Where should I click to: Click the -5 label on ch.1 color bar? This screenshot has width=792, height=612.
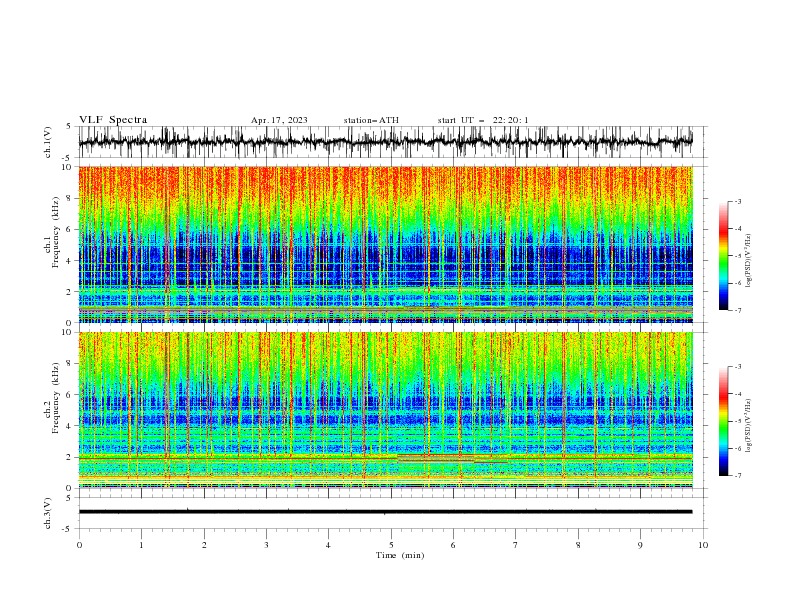[x=738, y=256]
